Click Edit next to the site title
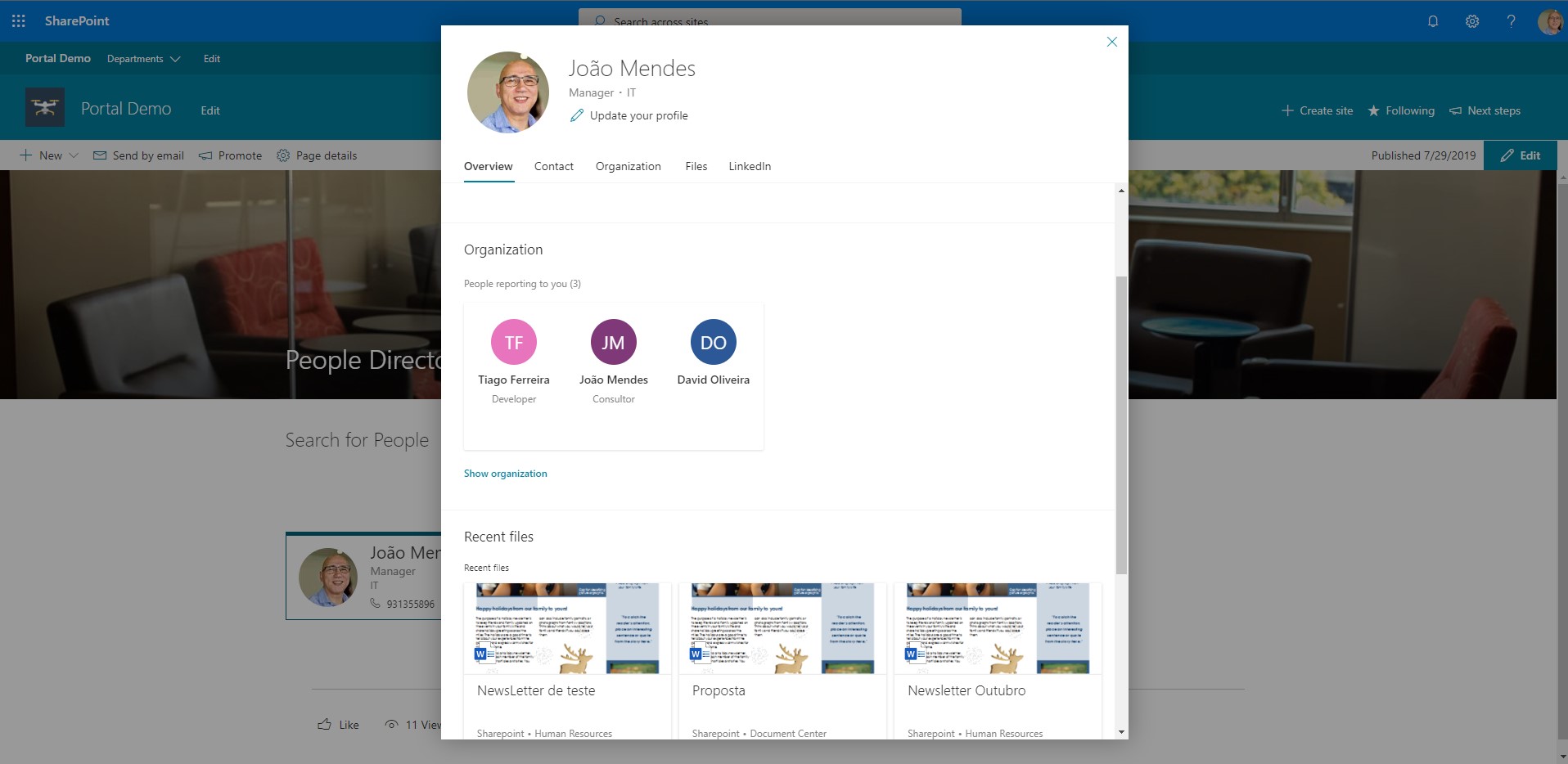 pos(210,110)
